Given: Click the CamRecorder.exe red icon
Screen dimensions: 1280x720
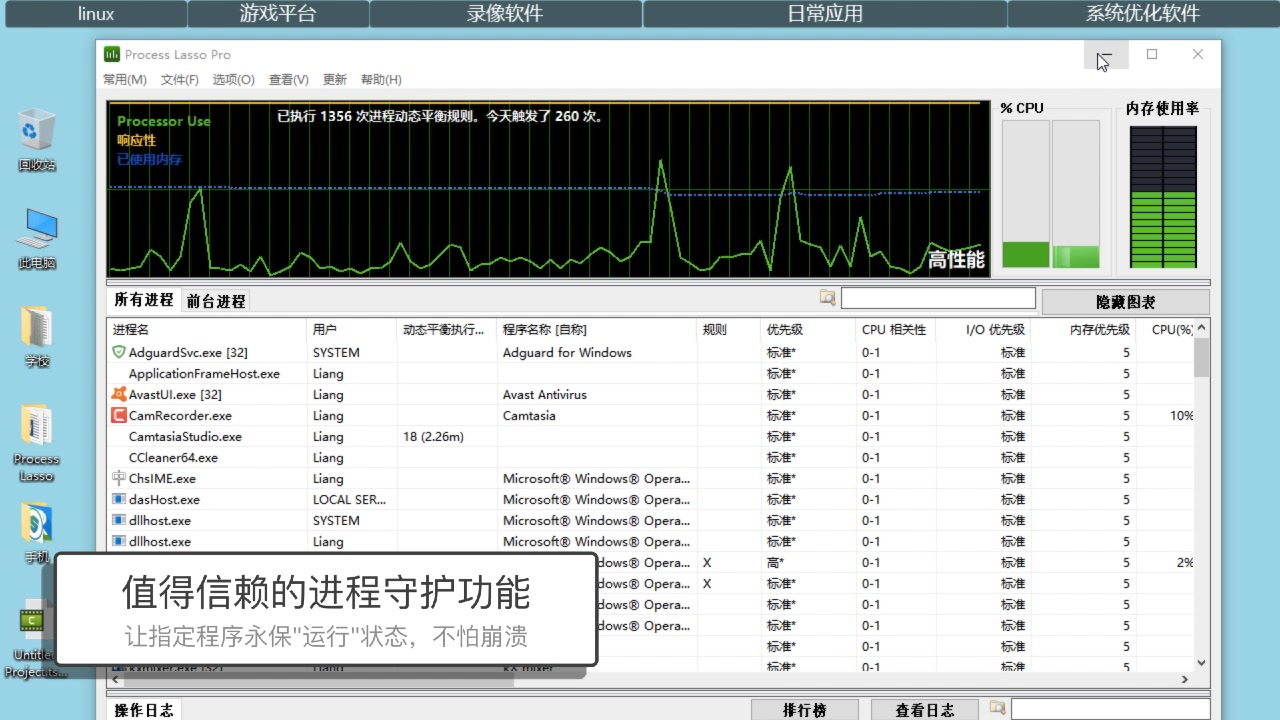Looking at the screenshot, I should (x=119, y=415).
